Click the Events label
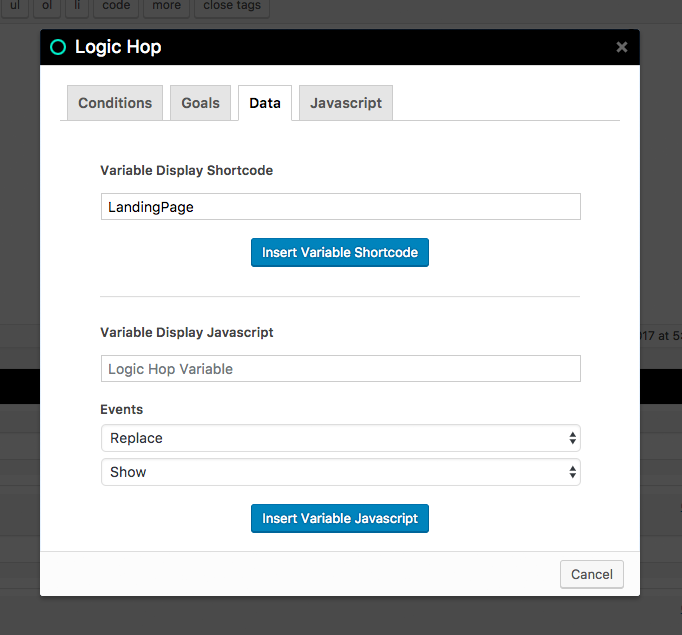 [121, 409]
